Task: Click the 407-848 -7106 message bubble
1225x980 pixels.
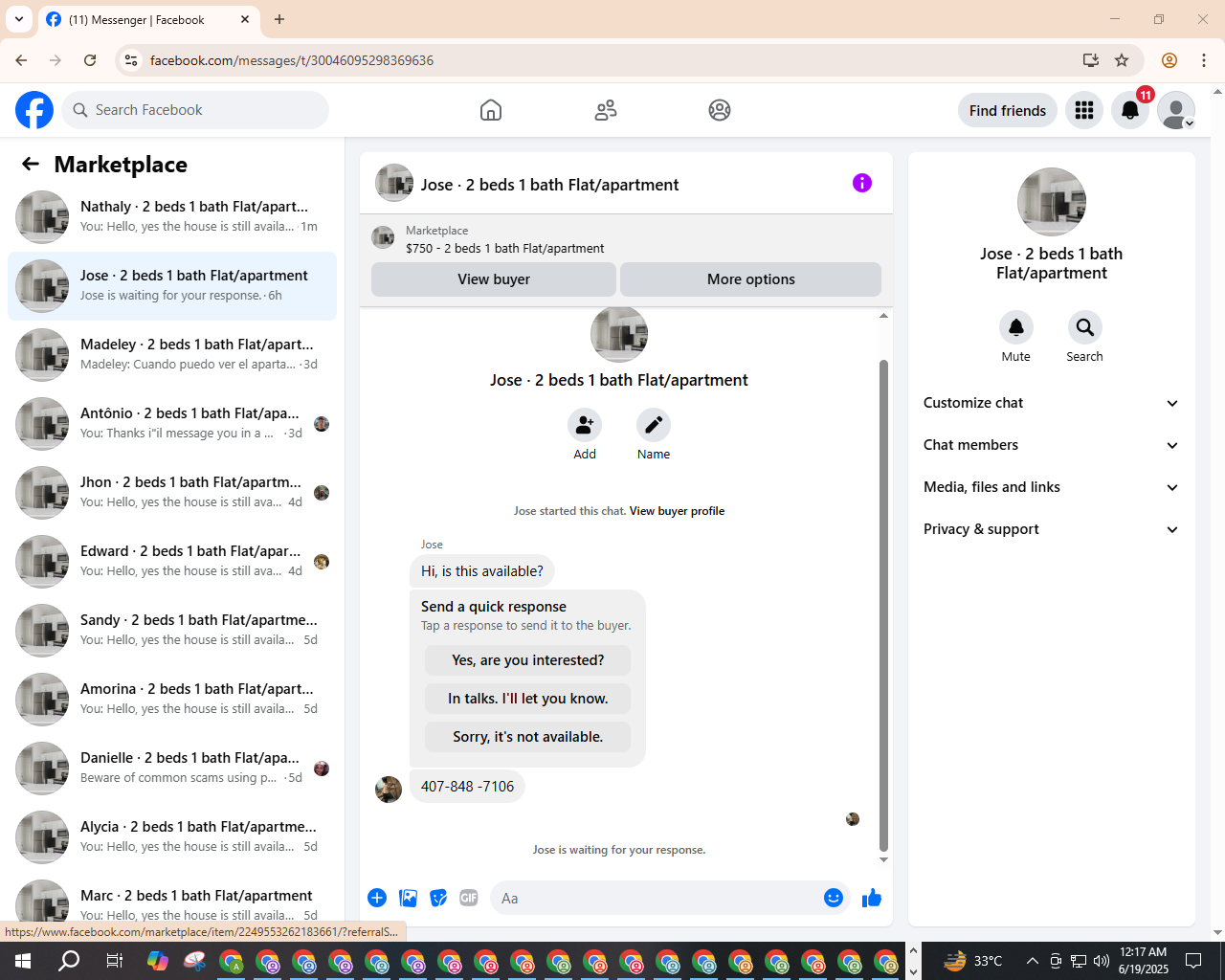Action: click(x=467, y=787)
